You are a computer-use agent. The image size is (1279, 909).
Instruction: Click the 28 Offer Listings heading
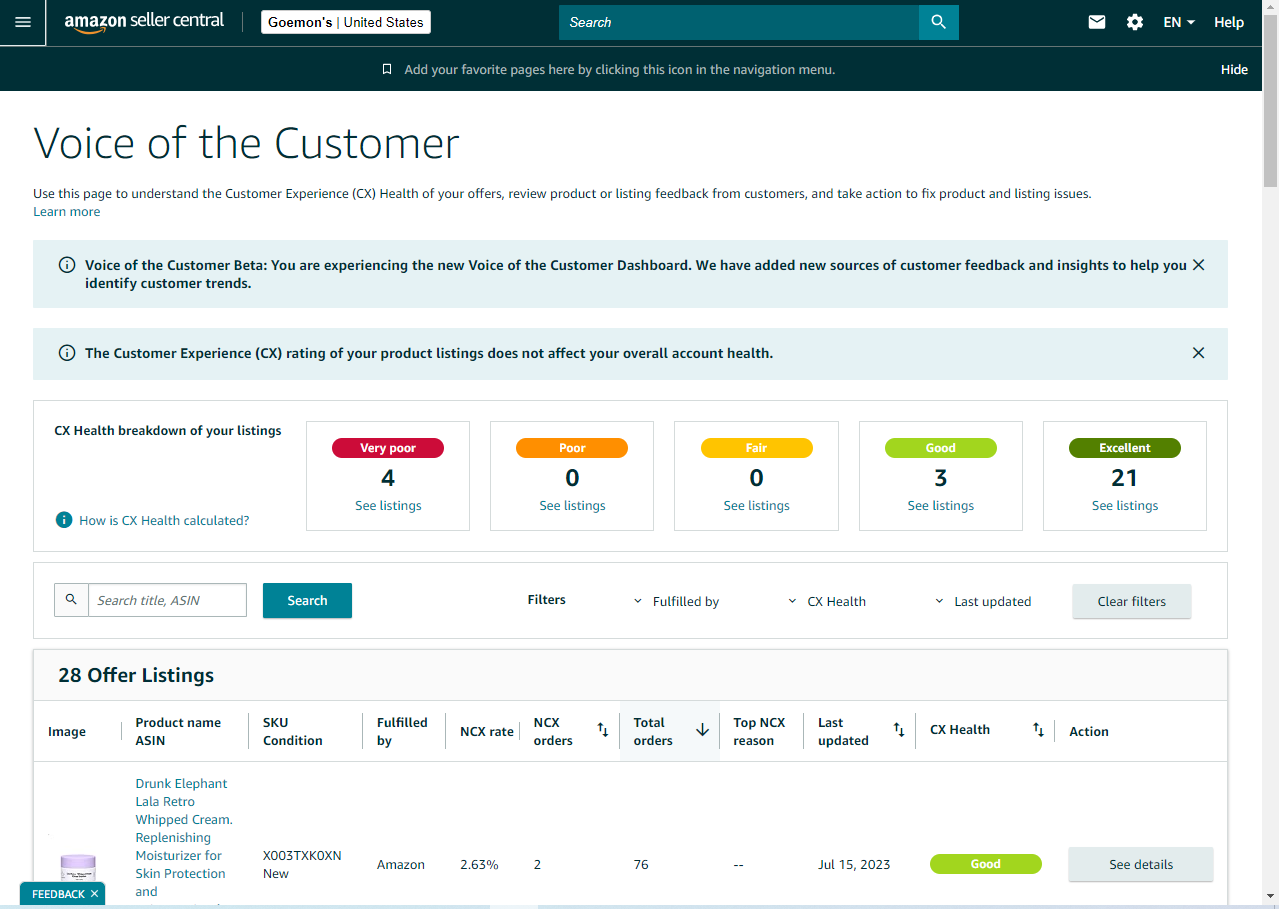pyautogui.click(x=136, y=675)
